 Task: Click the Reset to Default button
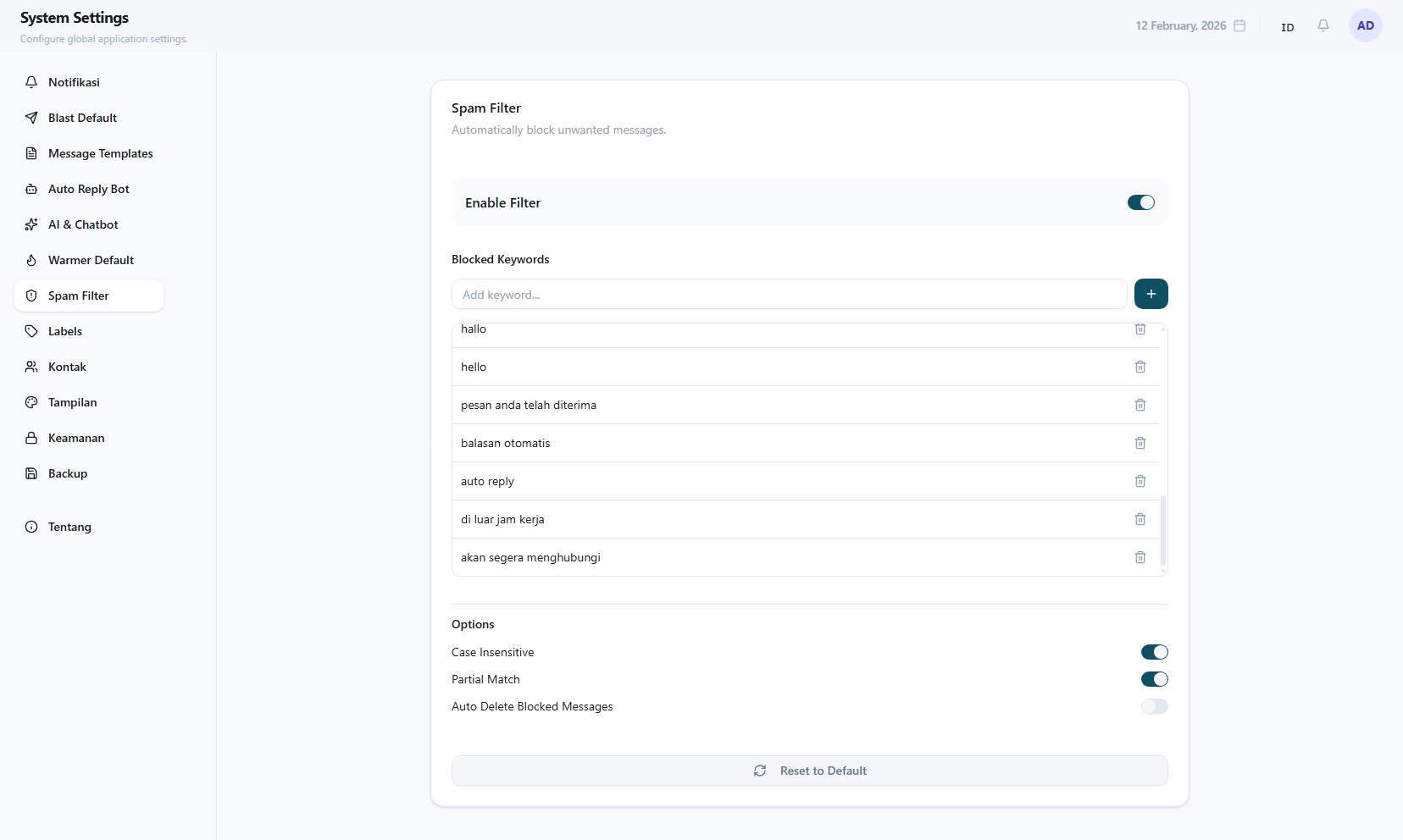coord(809,771)
